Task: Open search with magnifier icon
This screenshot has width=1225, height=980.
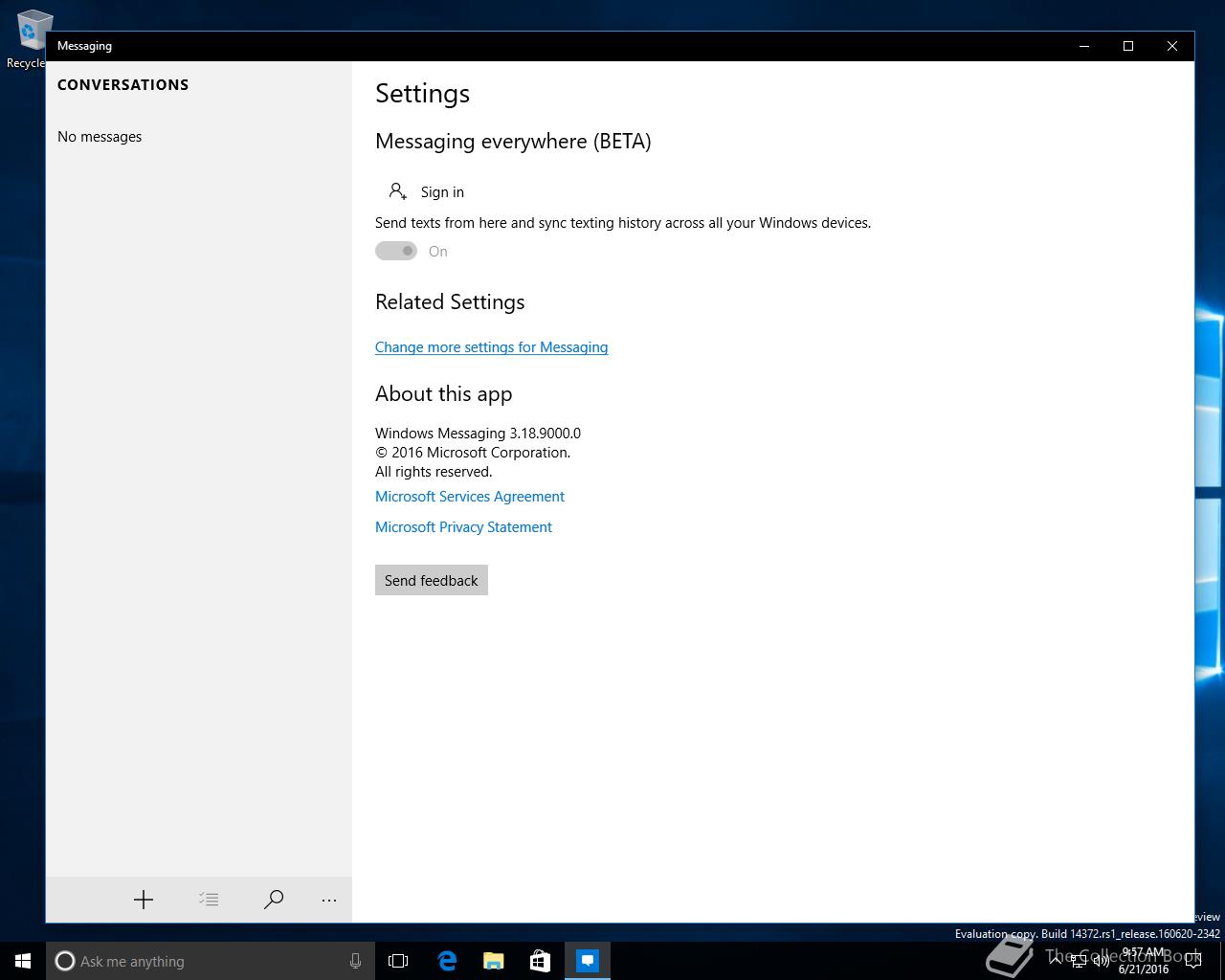Action: [274, 900]
